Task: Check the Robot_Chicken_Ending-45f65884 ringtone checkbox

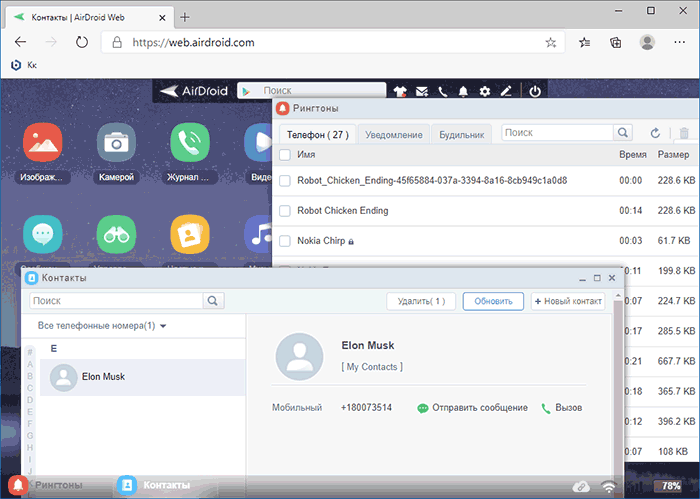Action: click(285, 181)
